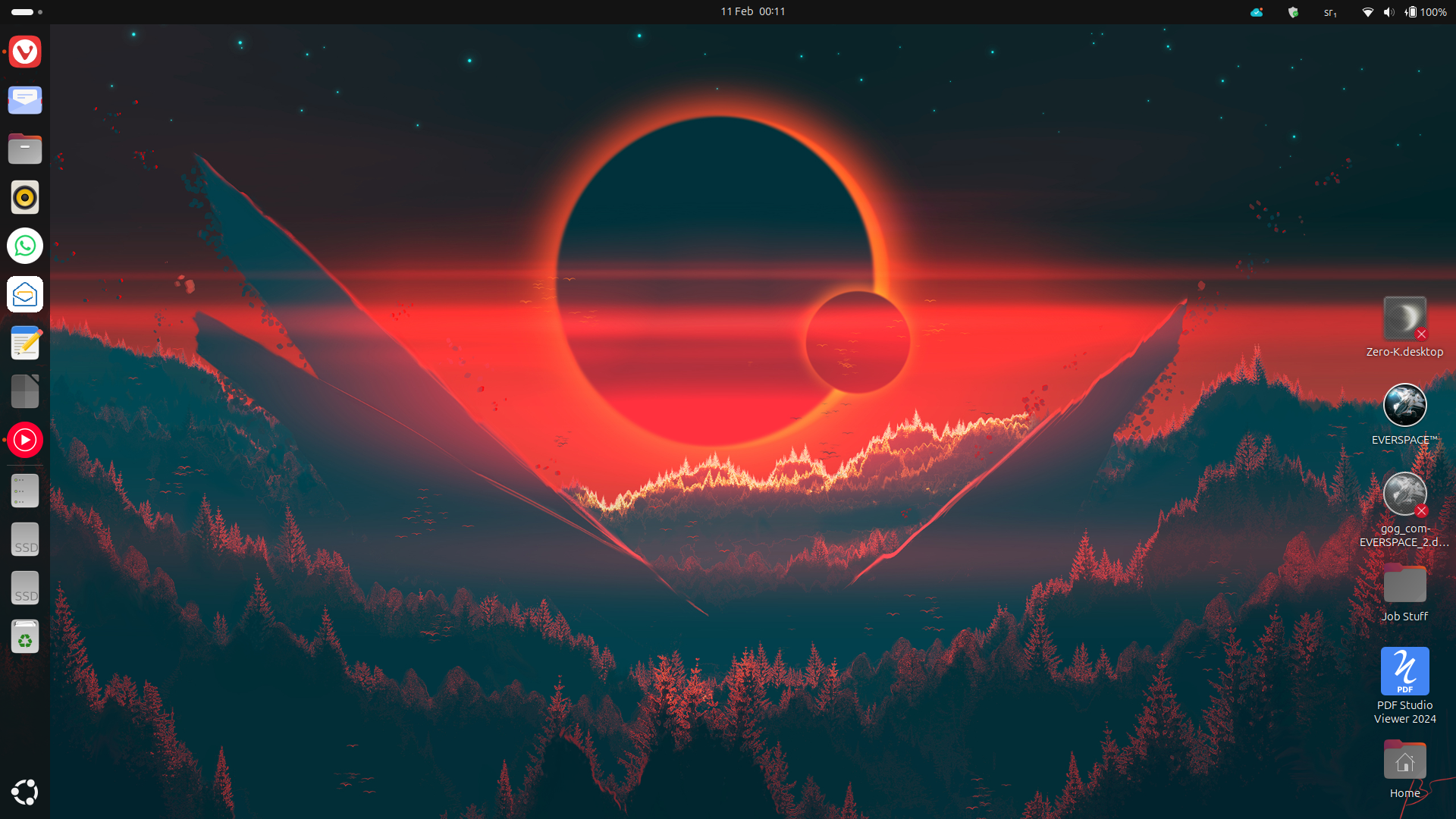
Task: Open the keyboard layout sr indicator
Action: [x=1330, y=12]
